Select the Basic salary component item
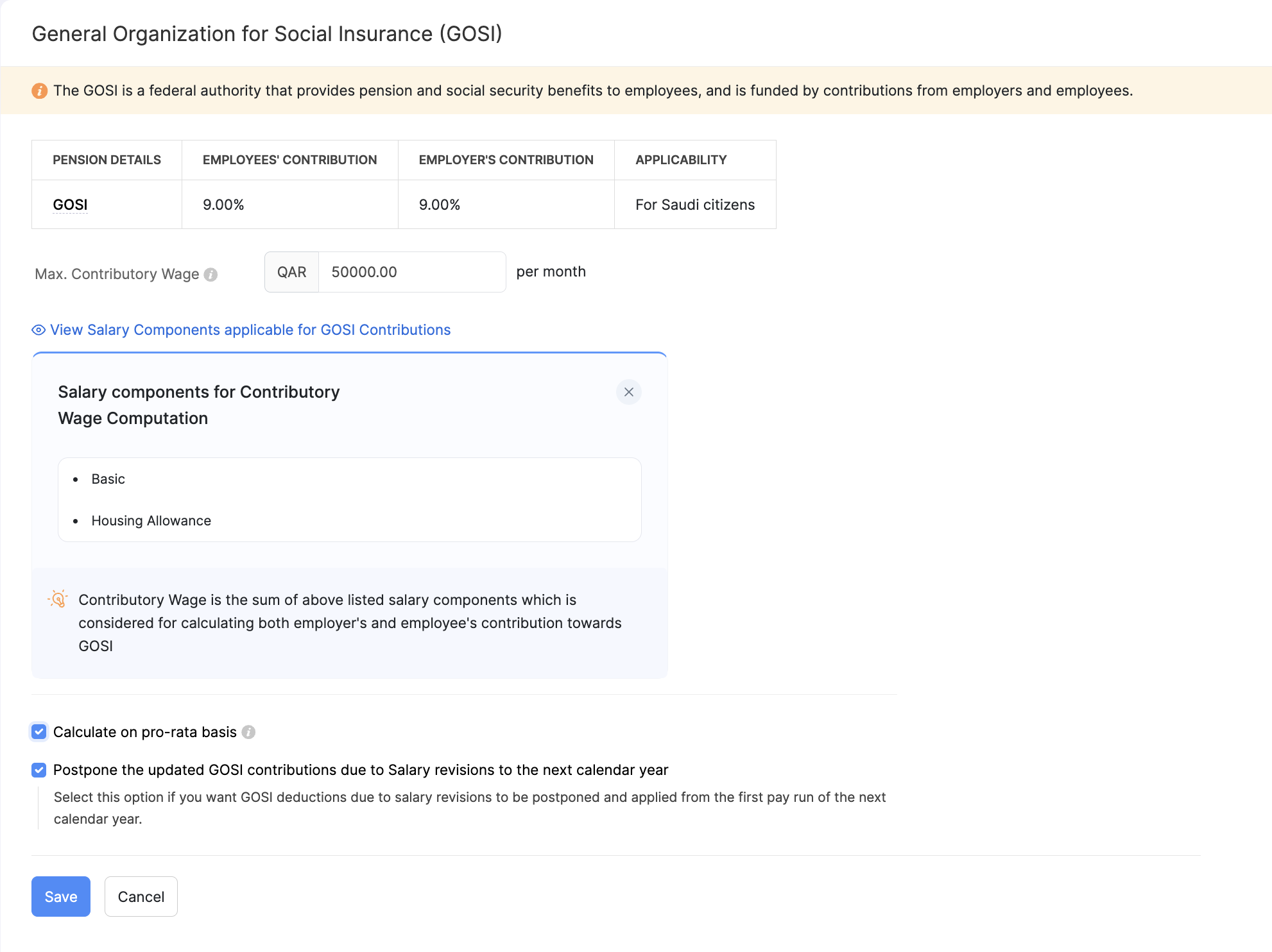Screen dimensions: 1272x952 click(108, 479)
